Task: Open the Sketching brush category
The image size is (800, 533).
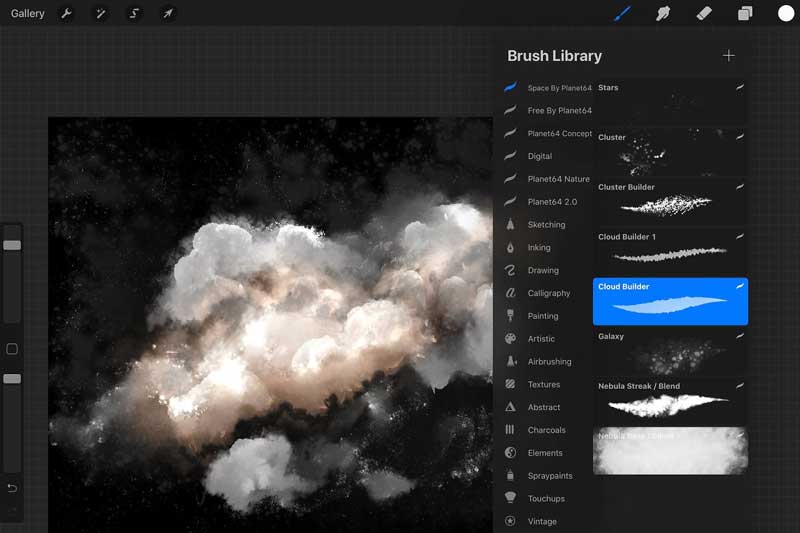Action: tap(546, 225)
